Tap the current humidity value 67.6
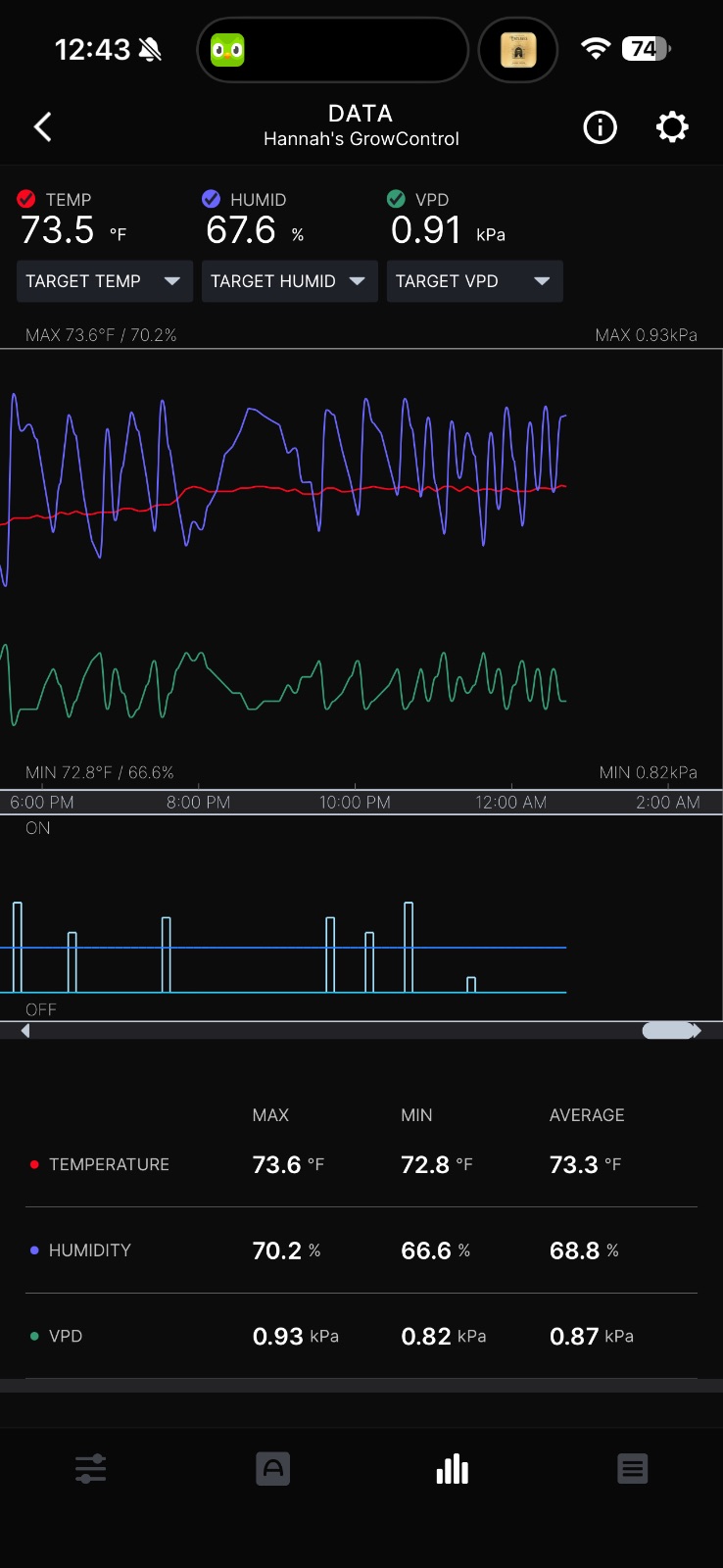723x1568 pixels. pos(241,230)
